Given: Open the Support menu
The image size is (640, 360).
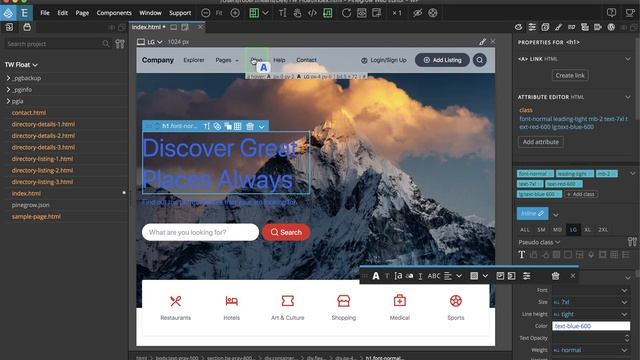Looking at the screenshot, I should [x=180, y=13].
